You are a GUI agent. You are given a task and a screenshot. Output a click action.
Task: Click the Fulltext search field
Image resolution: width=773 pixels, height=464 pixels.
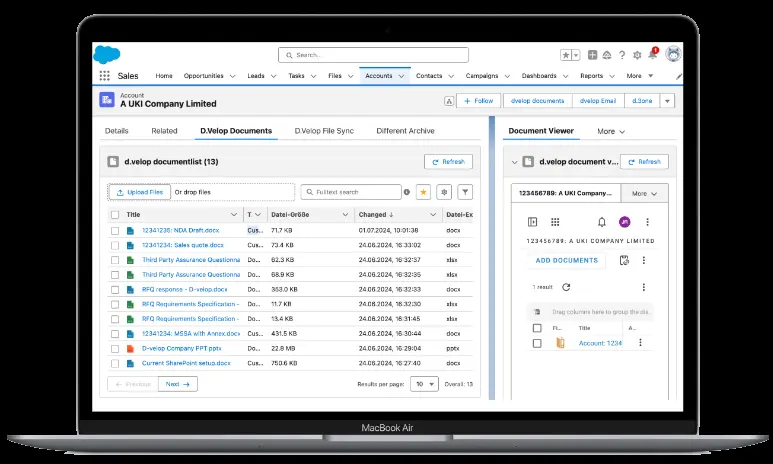(351, 192)
